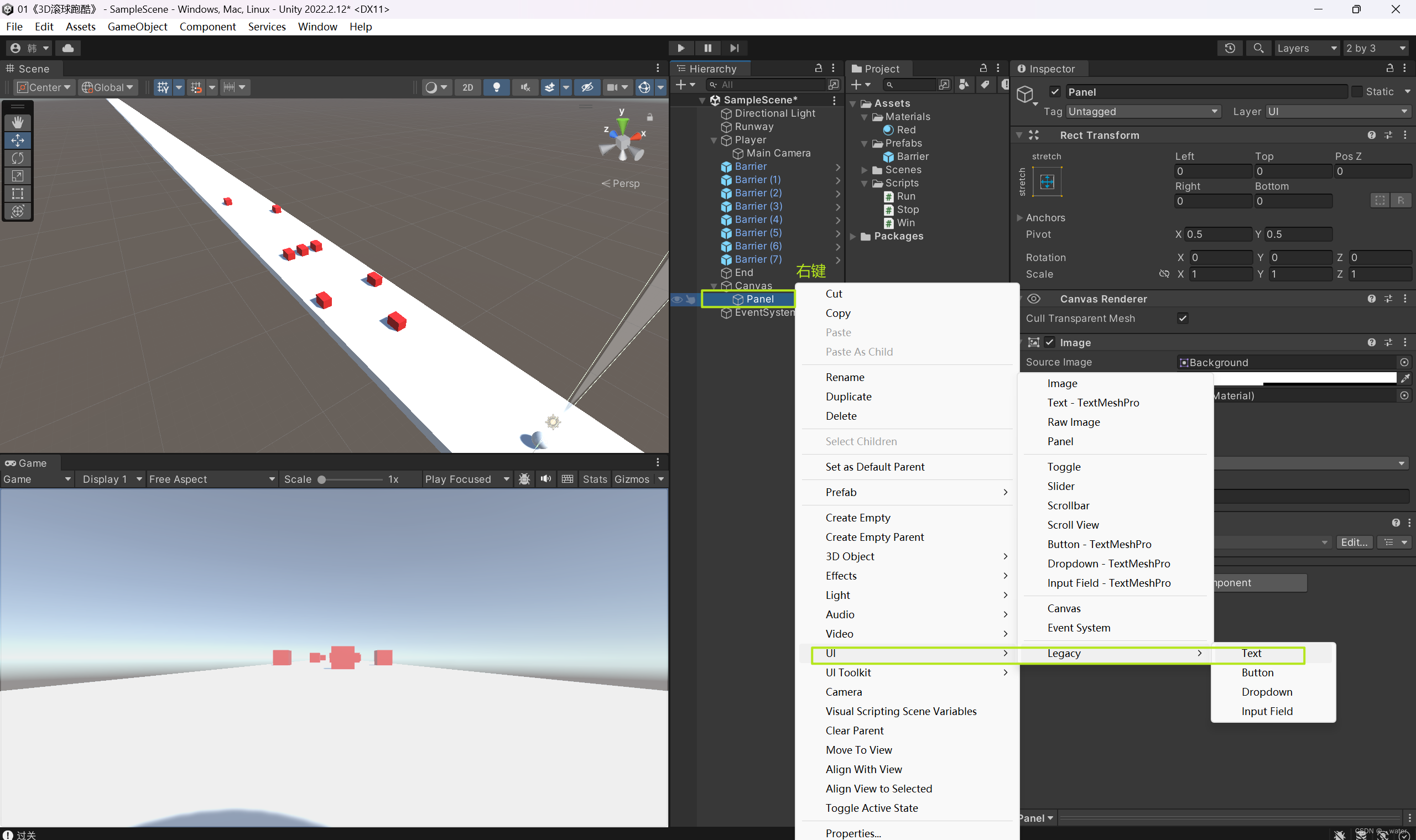Uncheck Cull Transparent Mesh checkbox
This screenshot has width=1416, height=840.
pos(1183,318)
